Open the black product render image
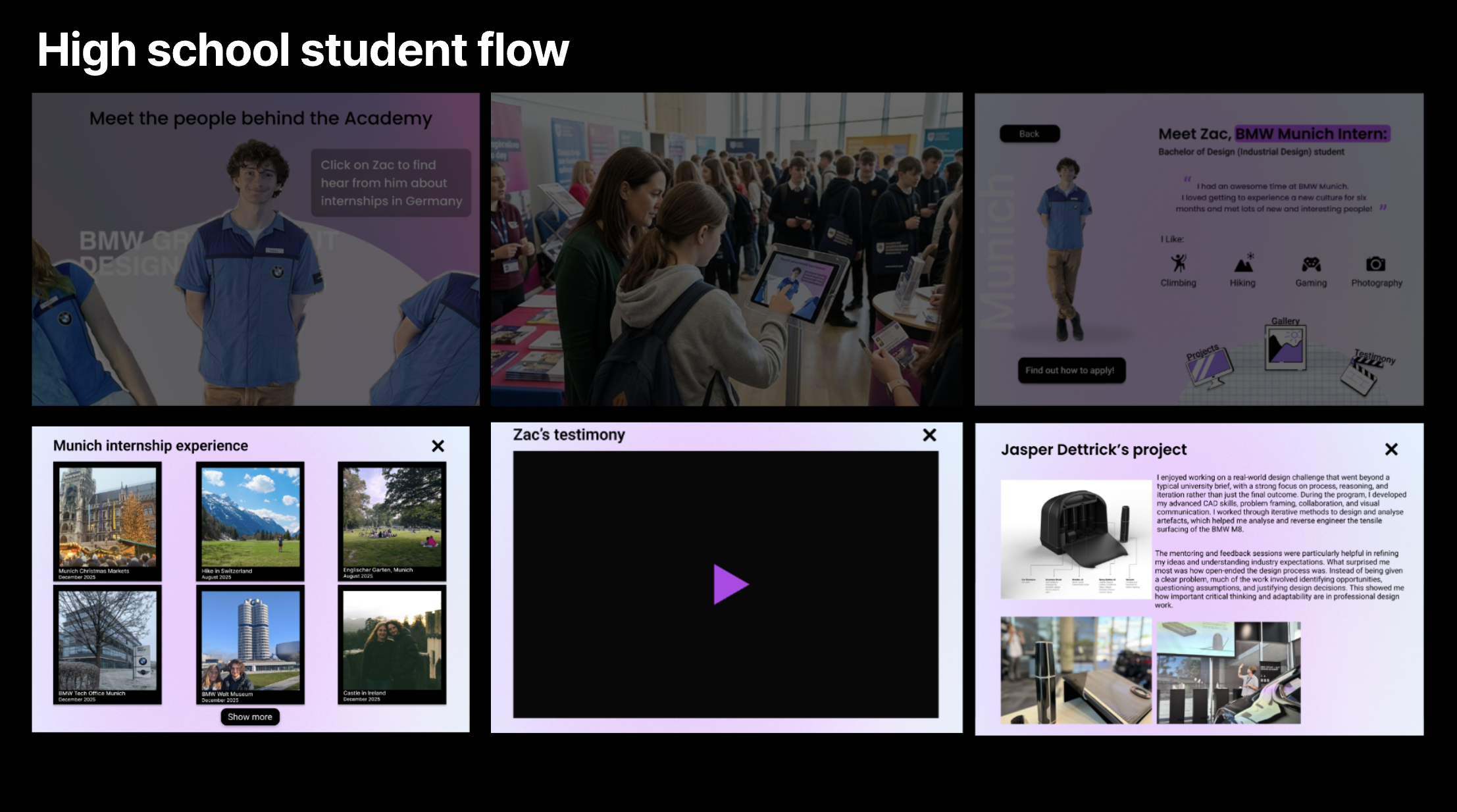 (1077, 540)
